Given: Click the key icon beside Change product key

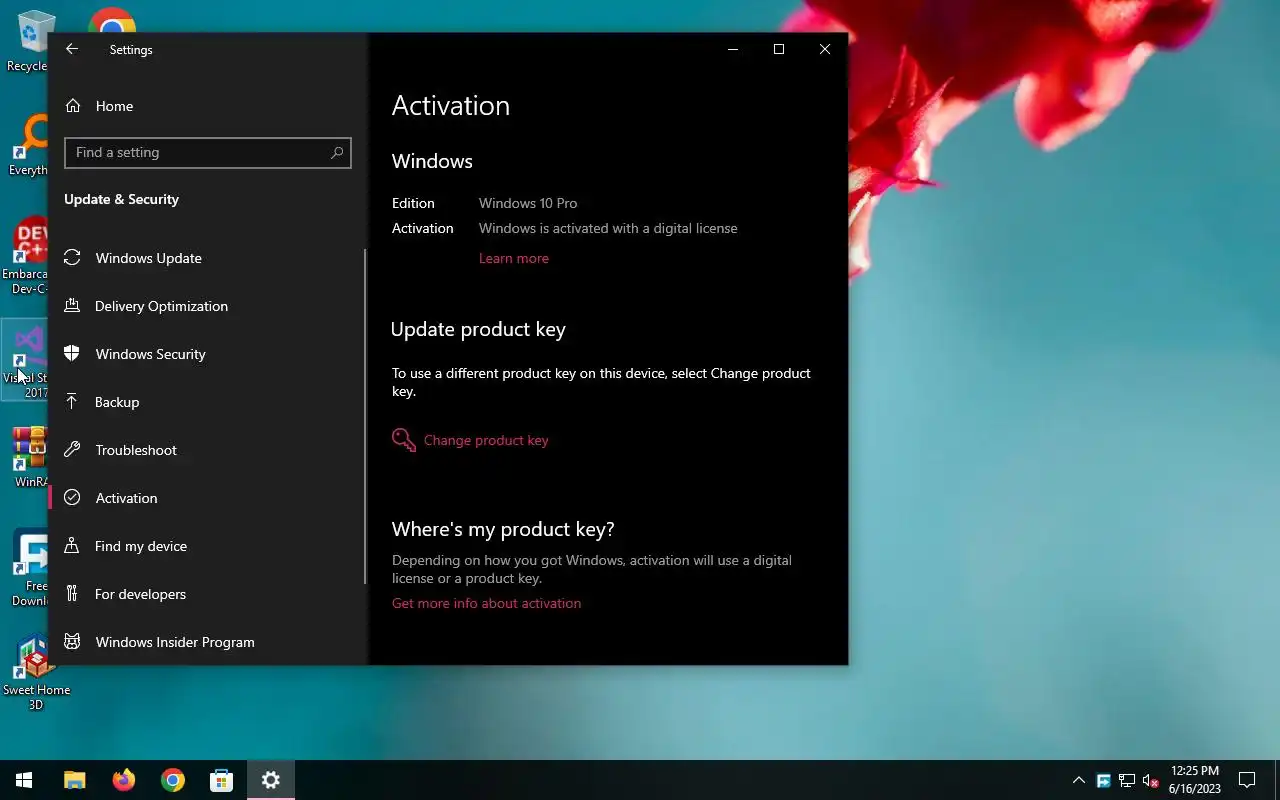Looking at the screenshot, I should [404, 440].
